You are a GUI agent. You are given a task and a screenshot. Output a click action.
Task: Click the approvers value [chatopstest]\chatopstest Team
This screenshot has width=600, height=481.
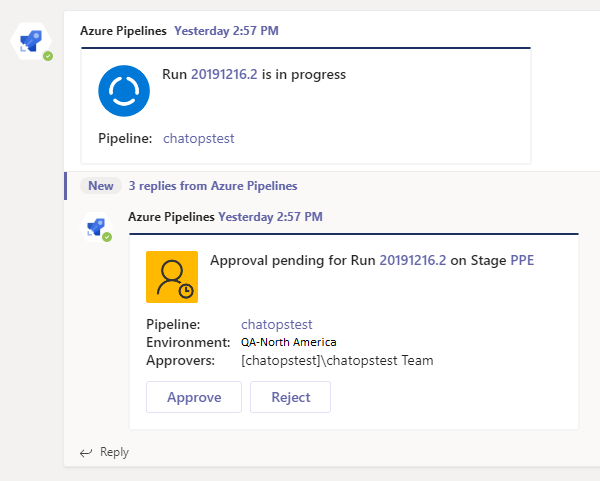tap(337, 360)
